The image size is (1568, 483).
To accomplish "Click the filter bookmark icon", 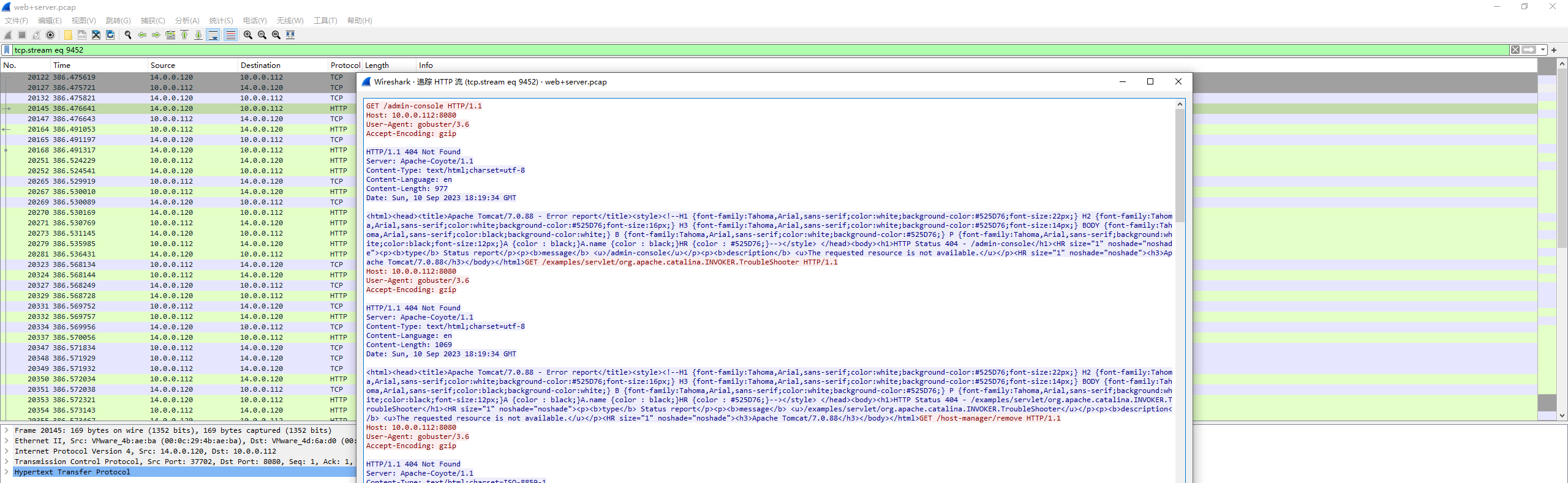I will pos(7,50).
